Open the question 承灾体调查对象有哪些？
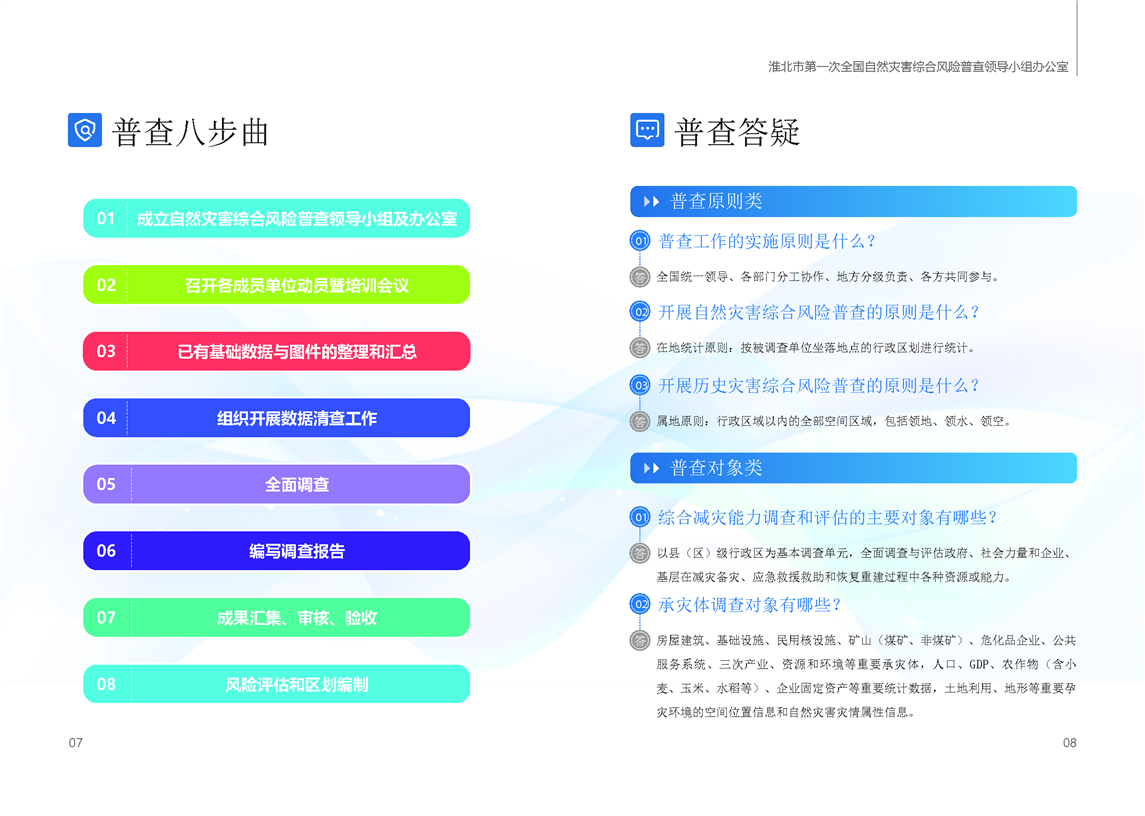Viewport: 1145px width, 816px height. coord(750,604)
